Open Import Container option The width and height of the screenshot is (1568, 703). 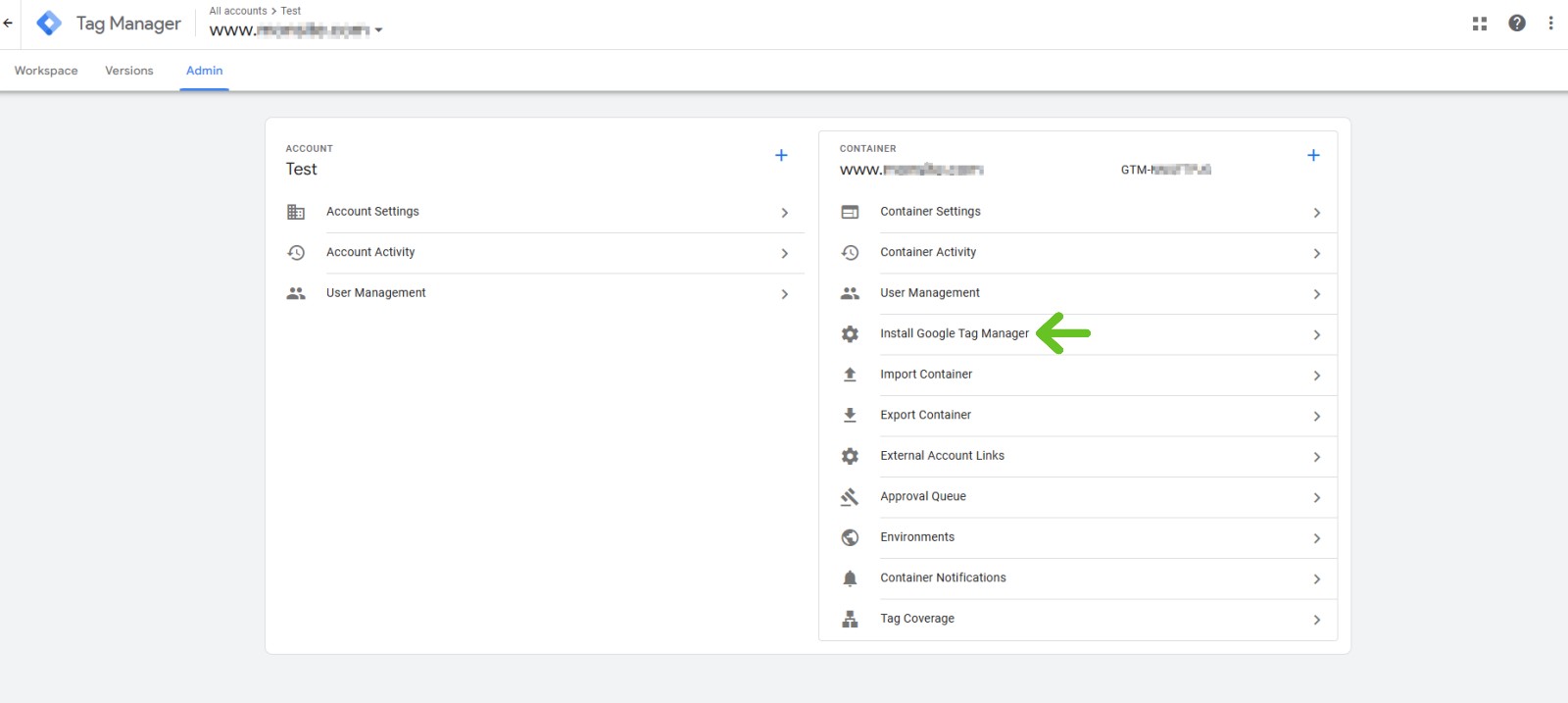point(925,375)
